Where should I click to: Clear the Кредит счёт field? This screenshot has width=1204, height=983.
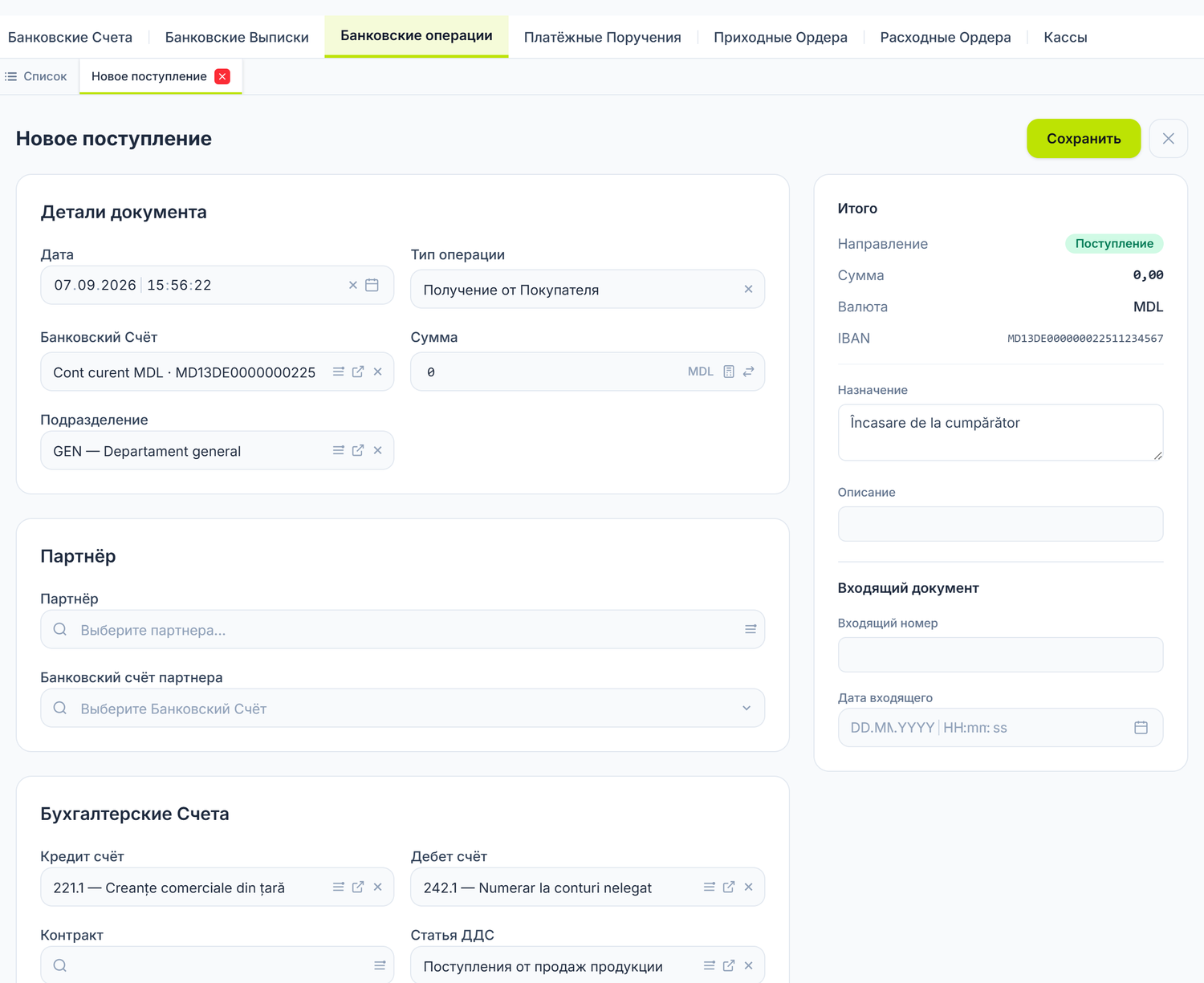(x=378, y=887)
